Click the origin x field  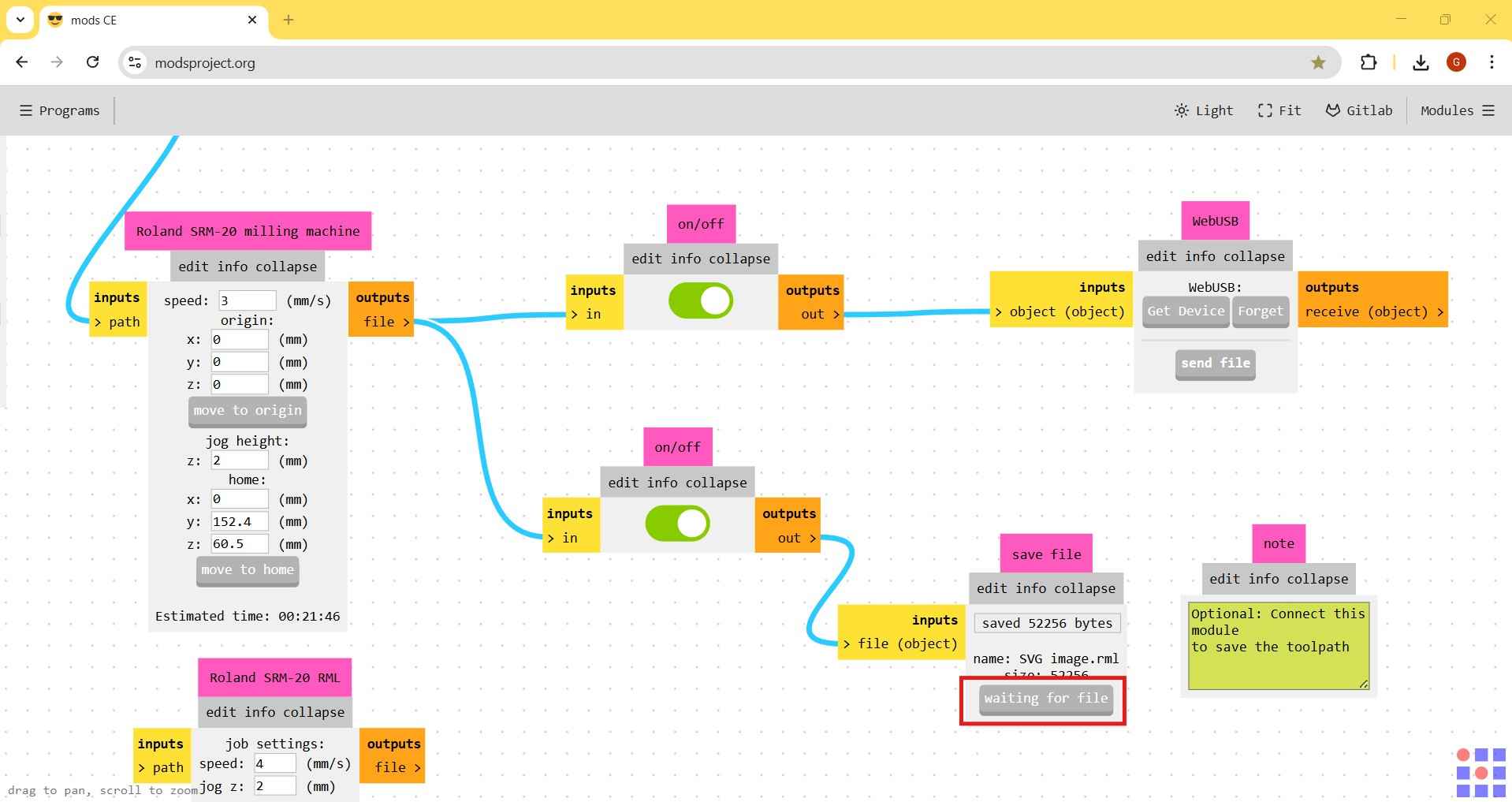tap(240, 340)
